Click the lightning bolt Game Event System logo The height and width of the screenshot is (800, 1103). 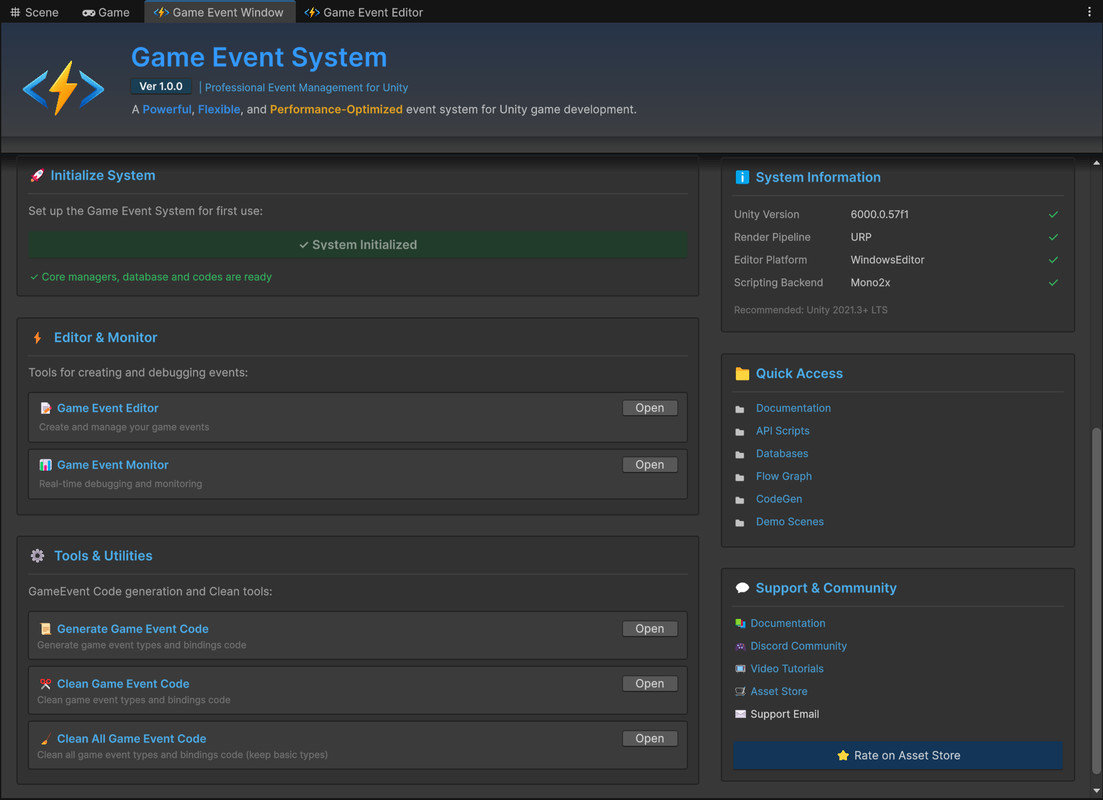(62, 88)
